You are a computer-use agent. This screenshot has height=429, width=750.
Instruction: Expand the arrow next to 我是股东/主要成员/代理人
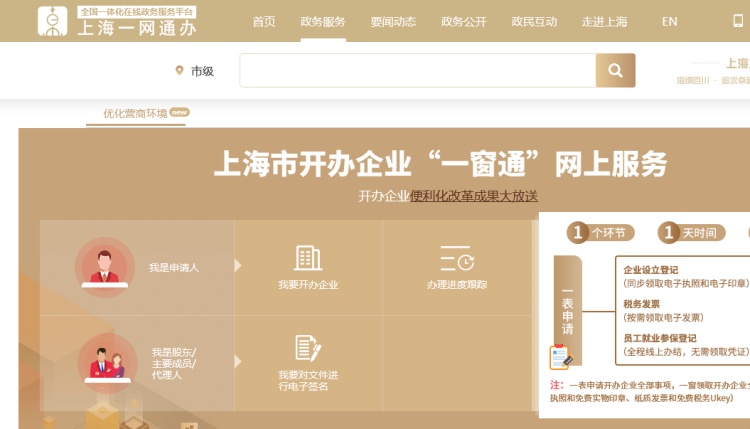(238, 361)
